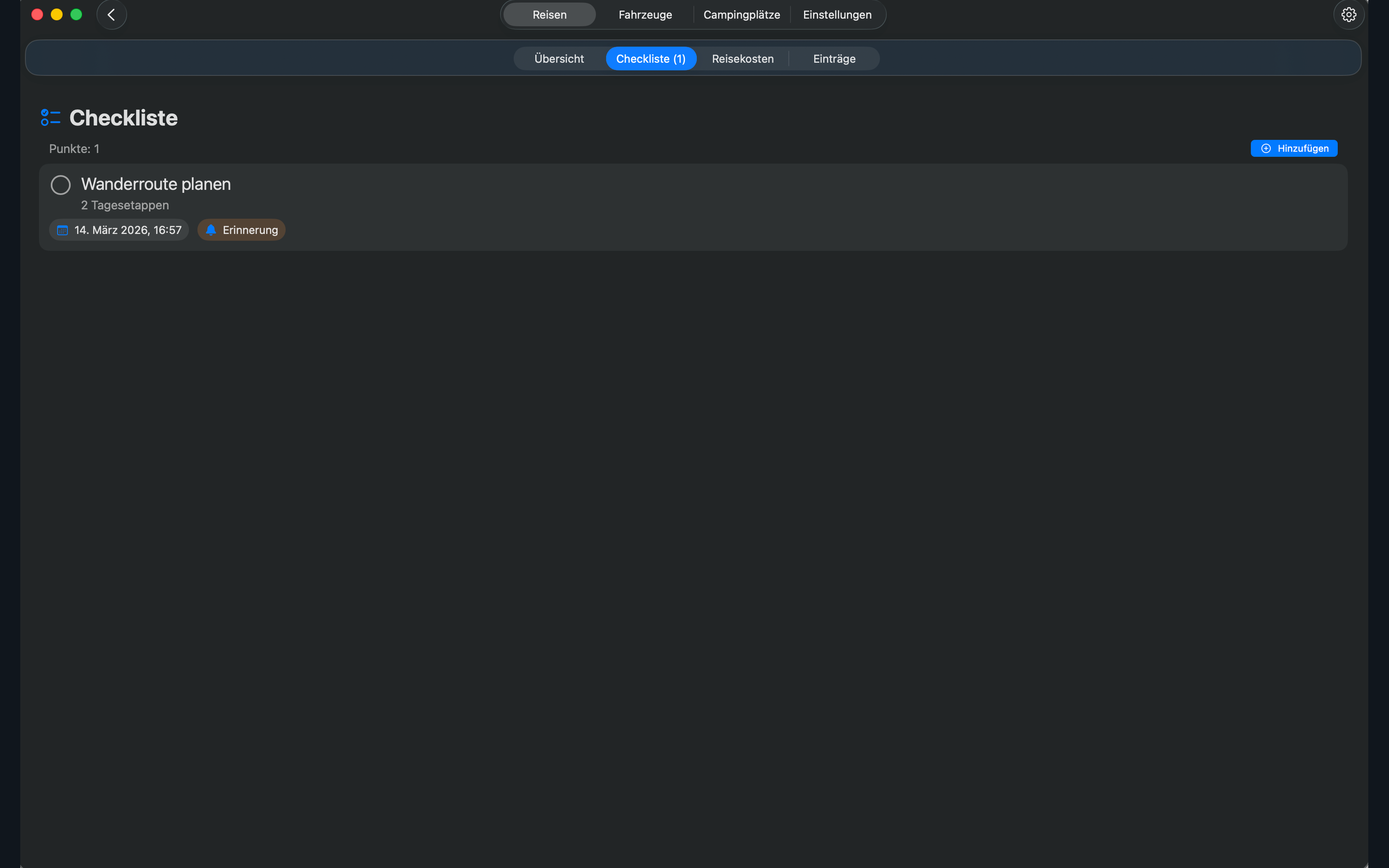The image size is (1389, 868).
Task: Click the 2 Tagesetappen subtitle
Action: tap(124, 205)
